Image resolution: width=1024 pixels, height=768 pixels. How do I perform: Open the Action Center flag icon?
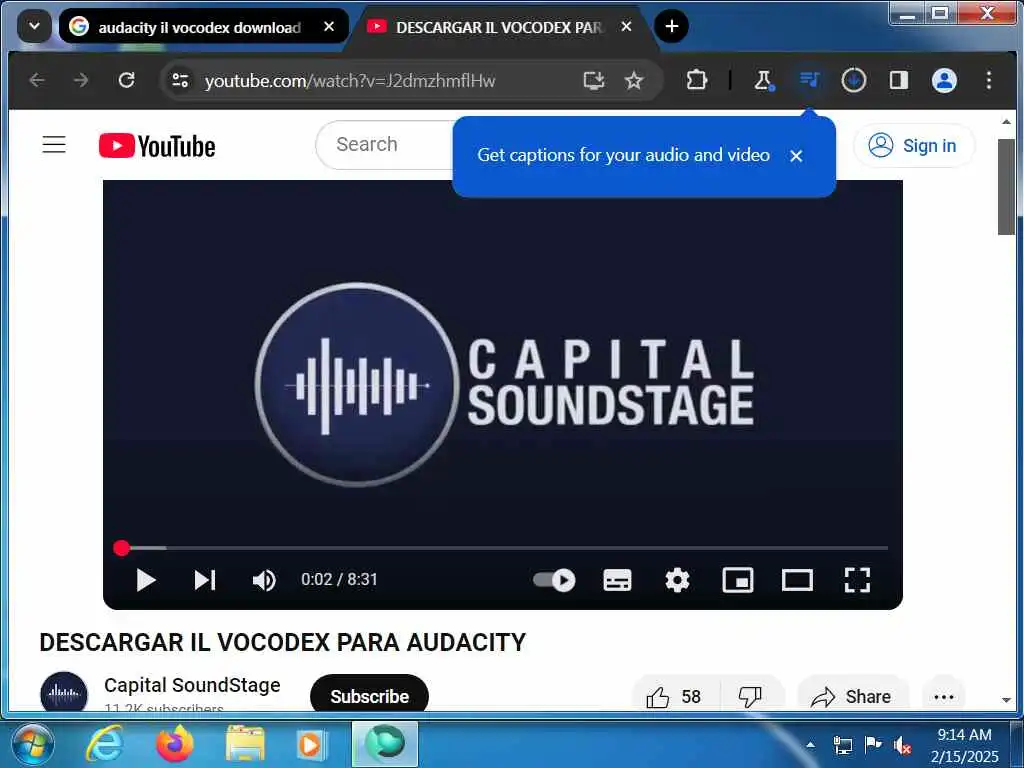872,744
